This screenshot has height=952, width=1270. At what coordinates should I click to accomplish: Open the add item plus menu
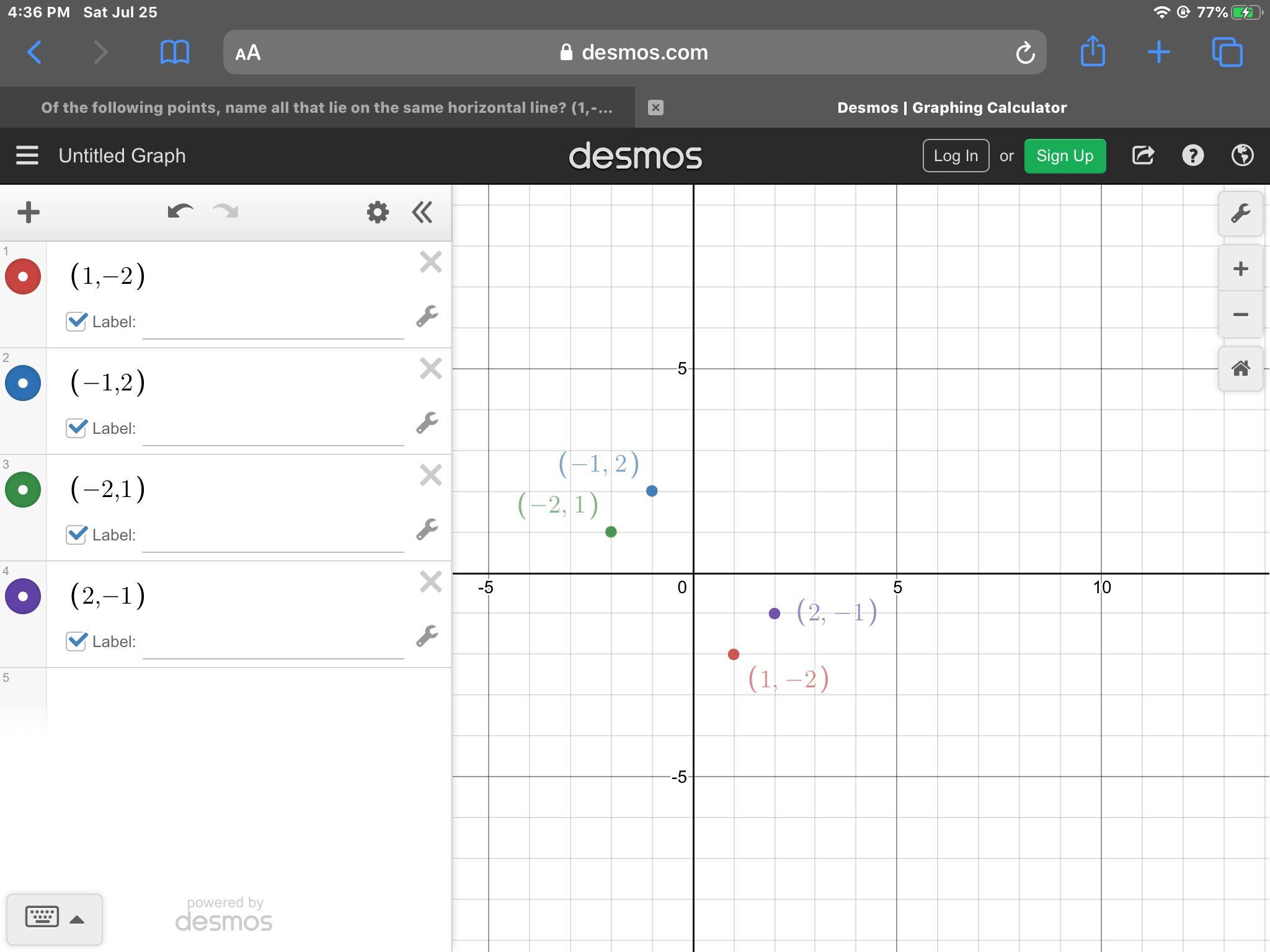29,212
